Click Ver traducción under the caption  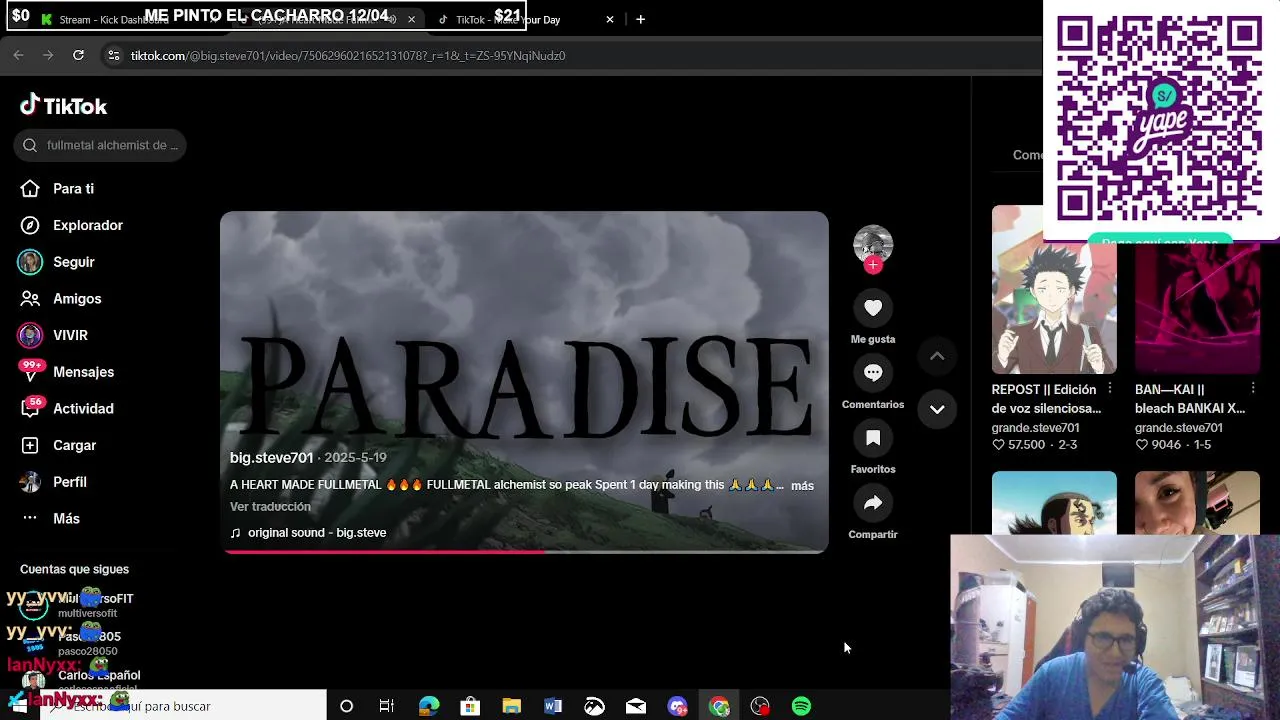270,507
